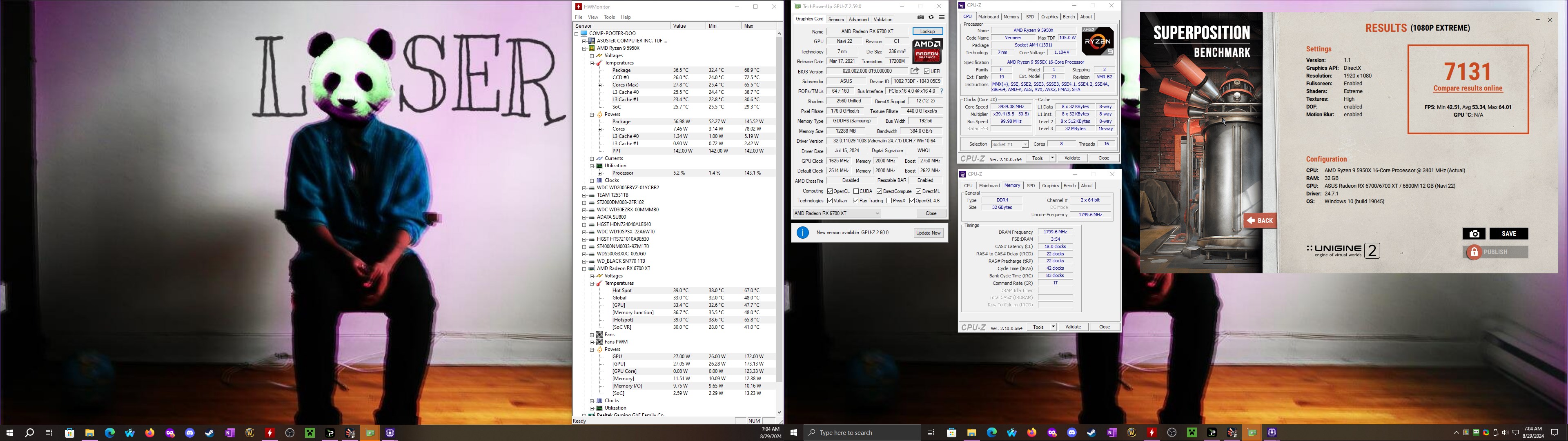The width and height of the screenshot is (1568, 441).
Task: Expand the Fans PWM node in HWMonitor
Action: tap(592, 342)
